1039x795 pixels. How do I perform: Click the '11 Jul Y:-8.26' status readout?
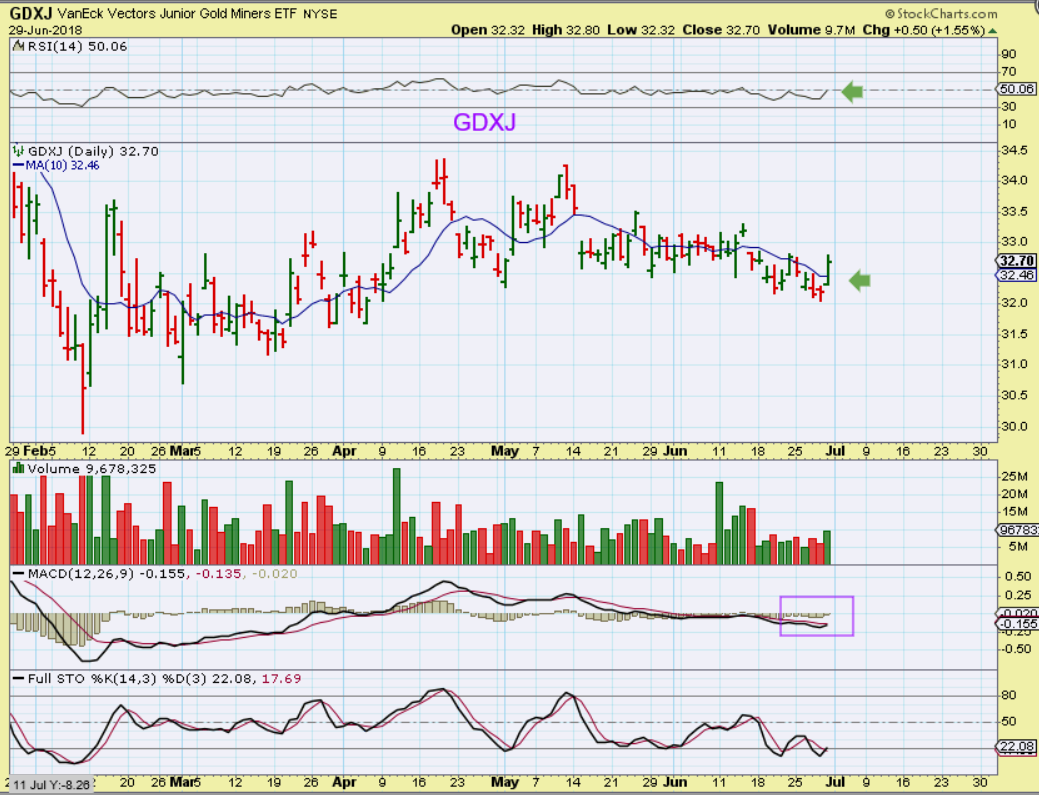coord(51,785)
